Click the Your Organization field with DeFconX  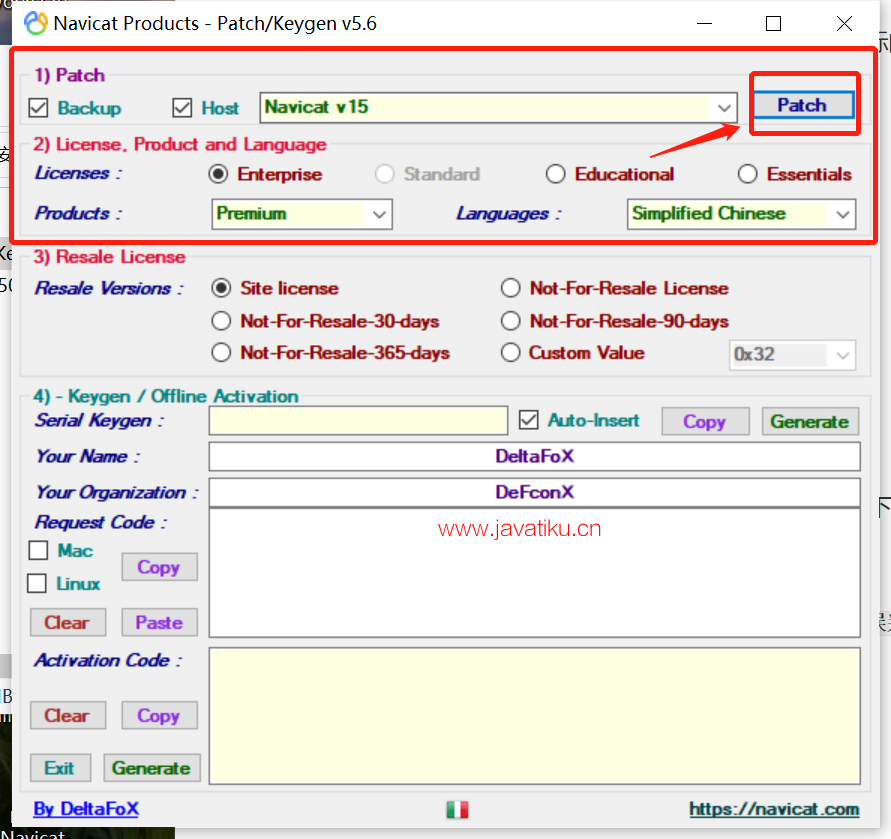pyautogui.click(x=534, y=492)
